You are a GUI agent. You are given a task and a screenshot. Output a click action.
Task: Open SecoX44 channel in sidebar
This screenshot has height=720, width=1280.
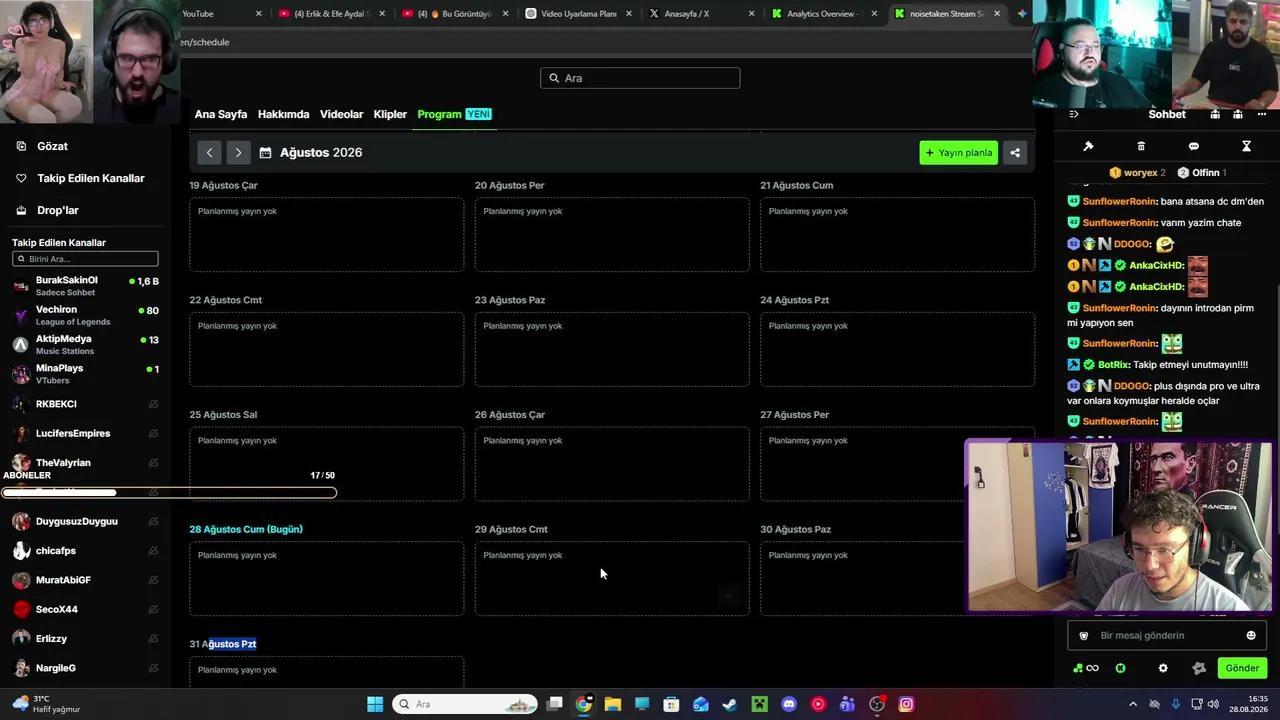click(x=85, y=609)
